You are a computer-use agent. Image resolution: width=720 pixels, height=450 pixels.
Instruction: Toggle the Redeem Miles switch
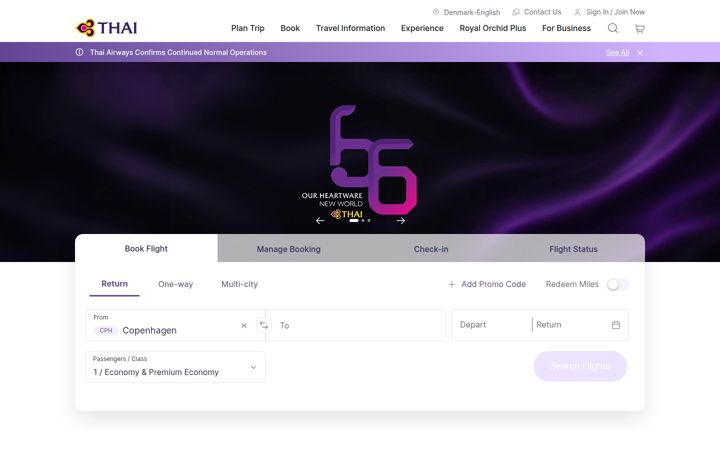[x=618, y=285]
